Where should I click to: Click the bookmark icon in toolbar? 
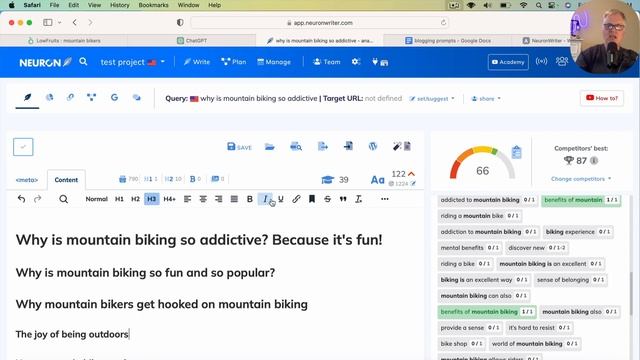pyautogui.click(x=312, y=199)
